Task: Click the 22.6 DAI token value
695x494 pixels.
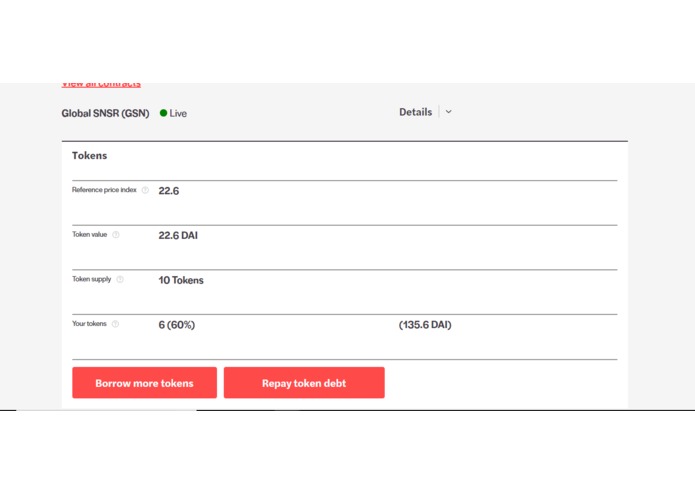Action: click(x=178, y=235)
